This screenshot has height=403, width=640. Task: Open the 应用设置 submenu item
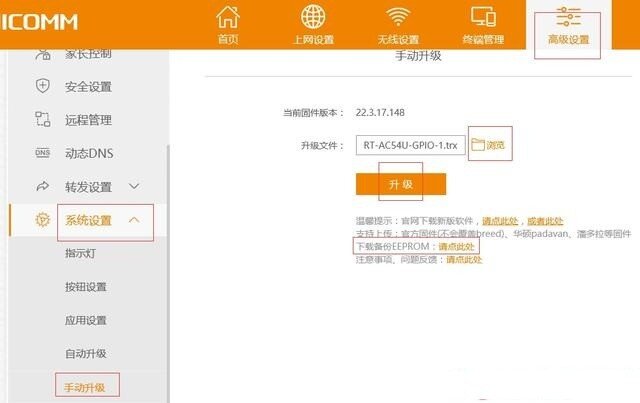click(x=86, y=321)
